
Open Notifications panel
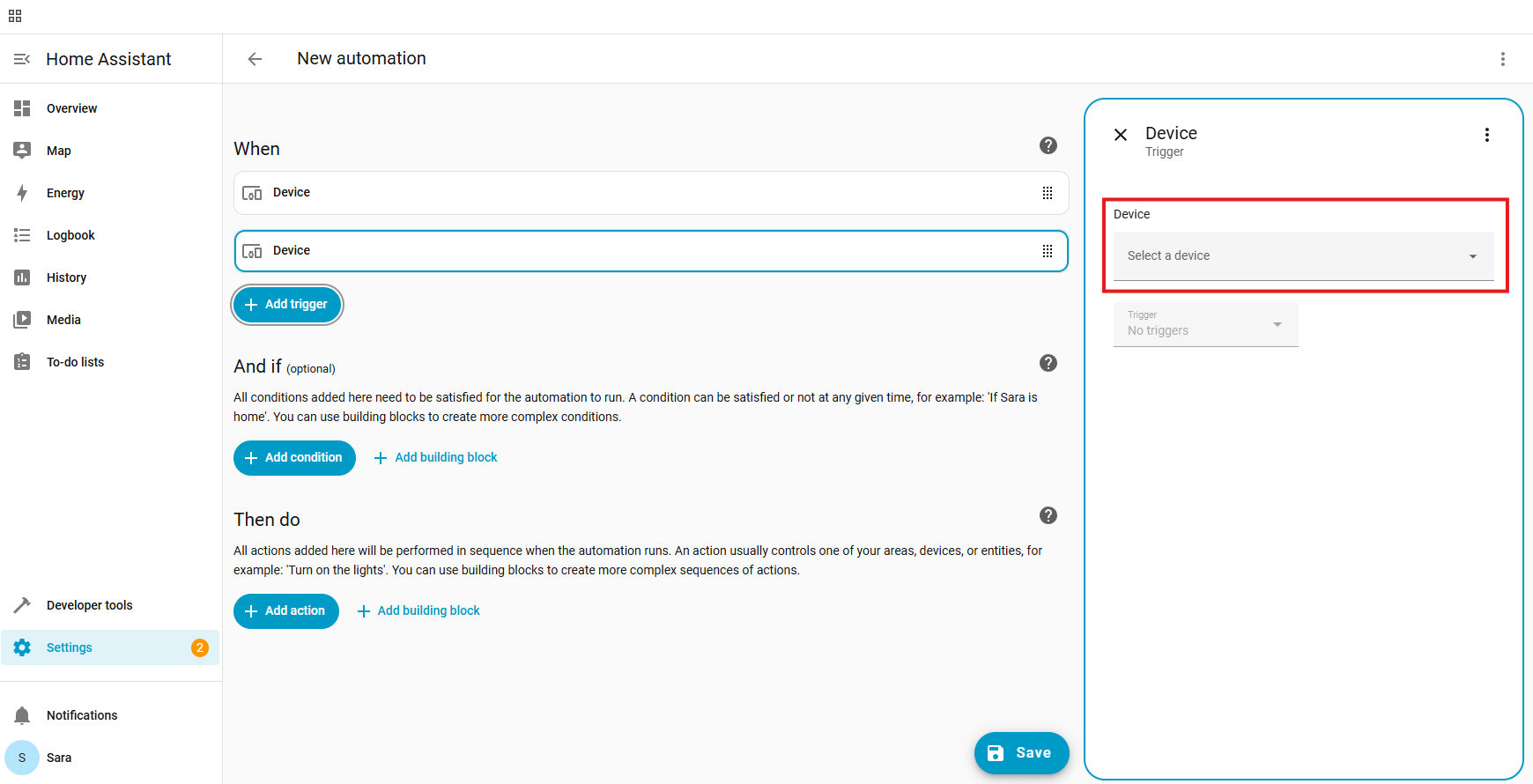coord(110,715)
